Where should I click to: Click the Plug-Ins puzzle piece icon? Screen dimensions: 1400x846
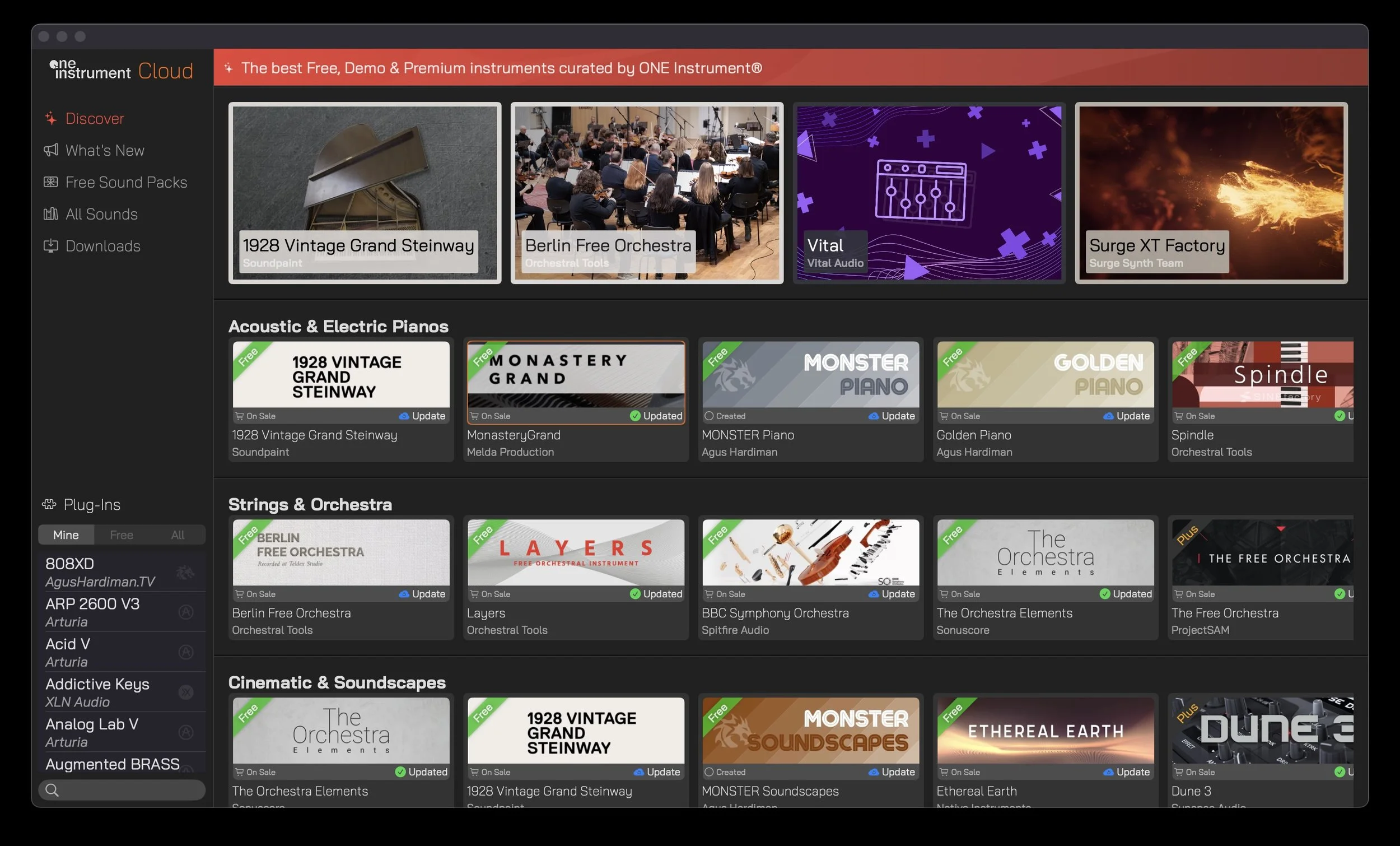(x=49, y=504)
